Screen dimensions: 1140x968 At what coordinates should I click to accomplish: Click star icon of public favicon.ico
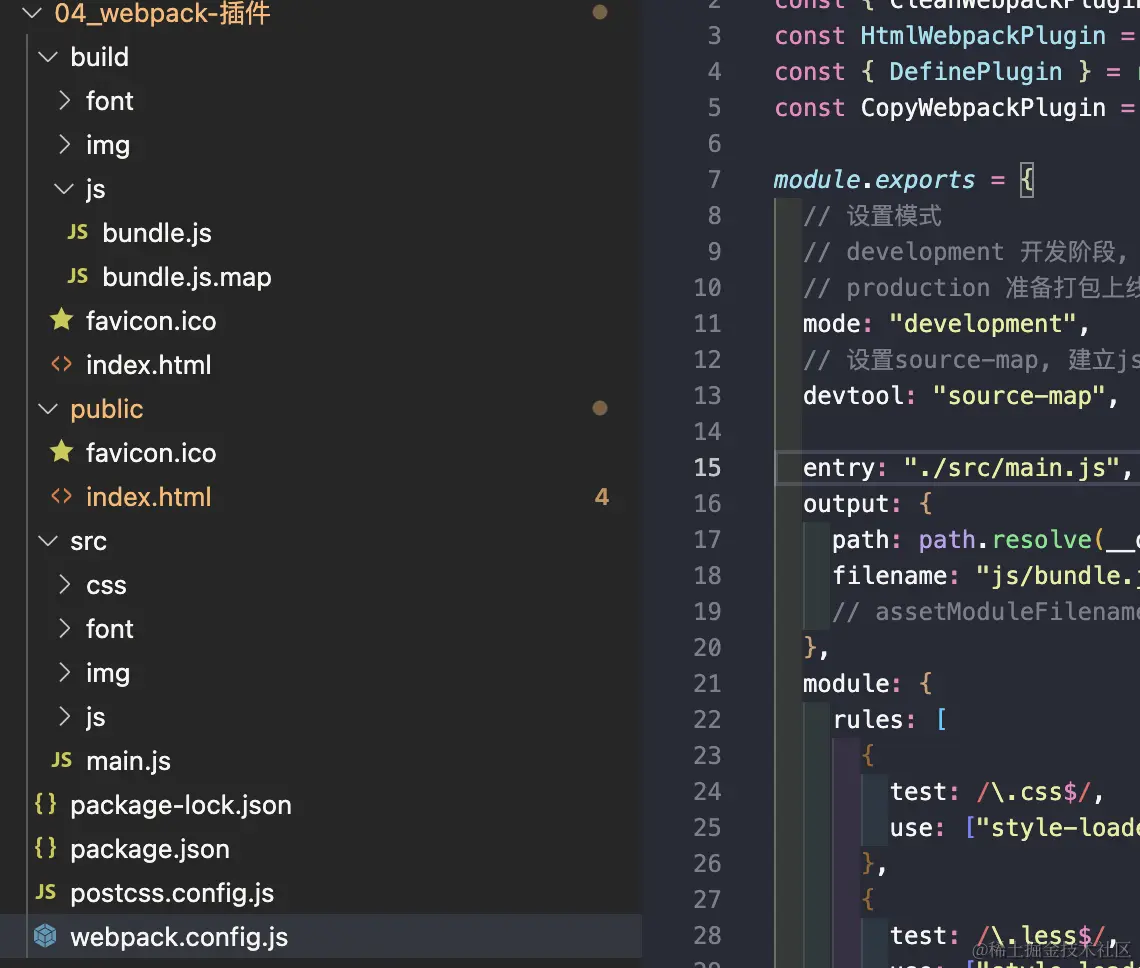[x=62, y=452]
